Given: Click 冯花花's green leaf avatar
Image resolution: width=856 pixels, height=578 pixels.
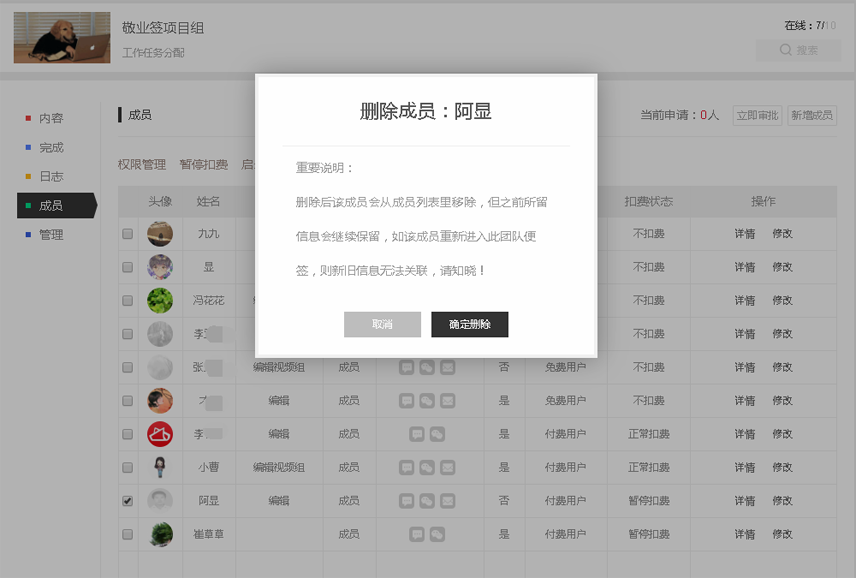Looking at the screenshot, I should (x=160, y=301).
